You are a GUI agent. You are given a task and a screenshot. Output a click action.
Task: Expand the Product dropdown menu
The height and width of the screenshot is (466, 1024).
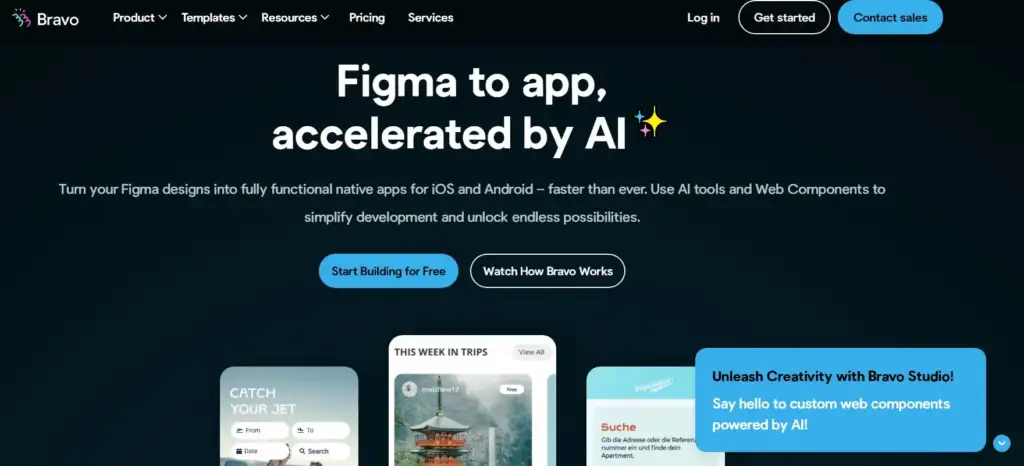pos(140,18)
